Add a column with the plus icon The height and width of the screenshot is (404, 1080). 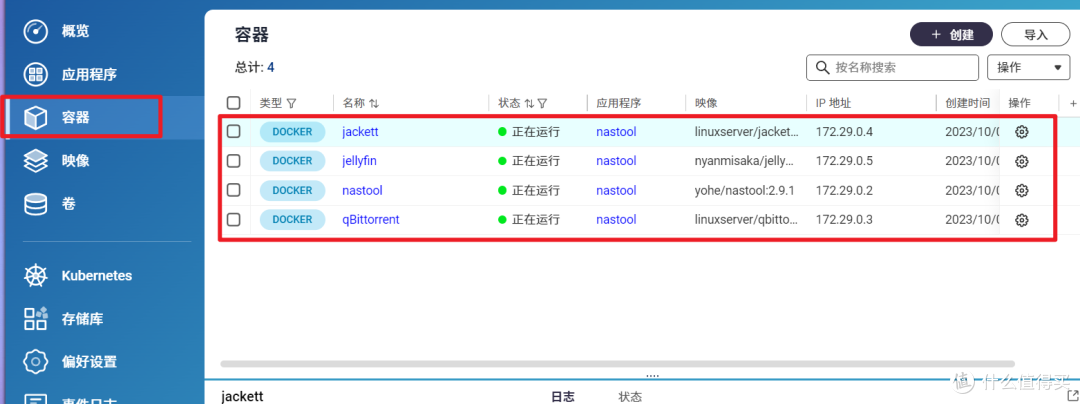pyautogui.click(x=1072, y=103)
